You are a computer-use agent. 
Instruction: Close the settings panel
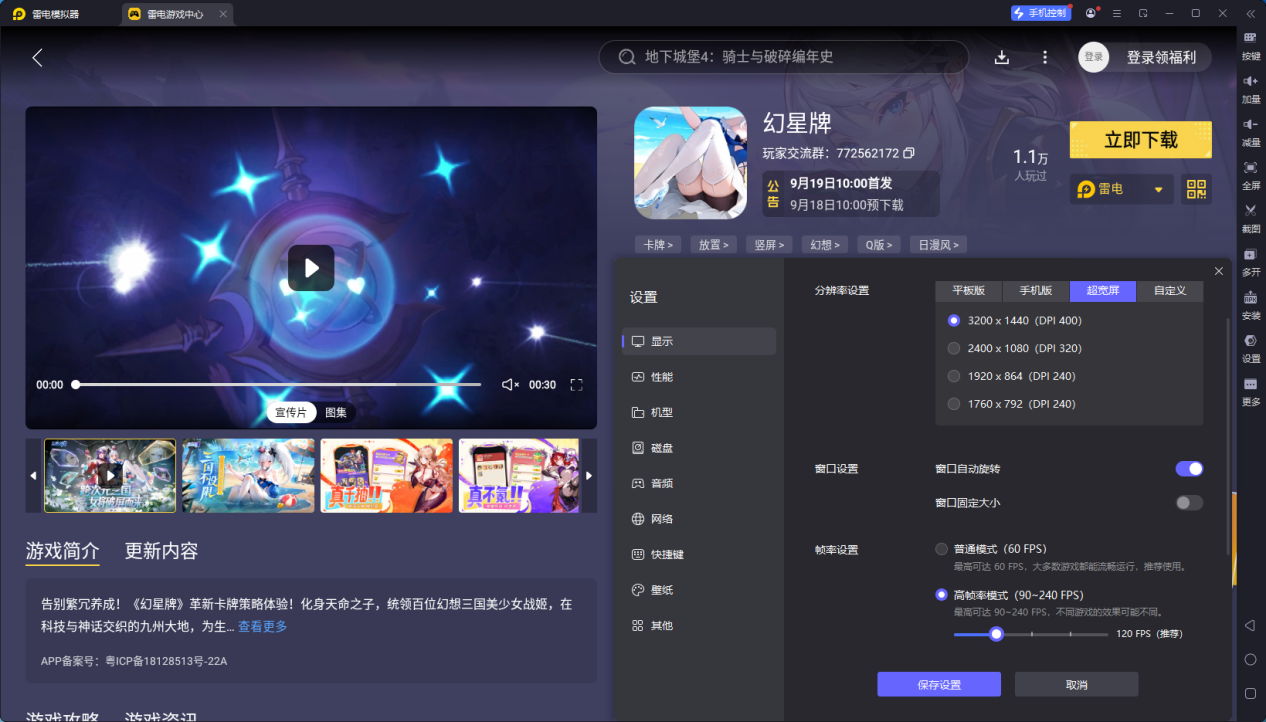tap(1218, 271)
